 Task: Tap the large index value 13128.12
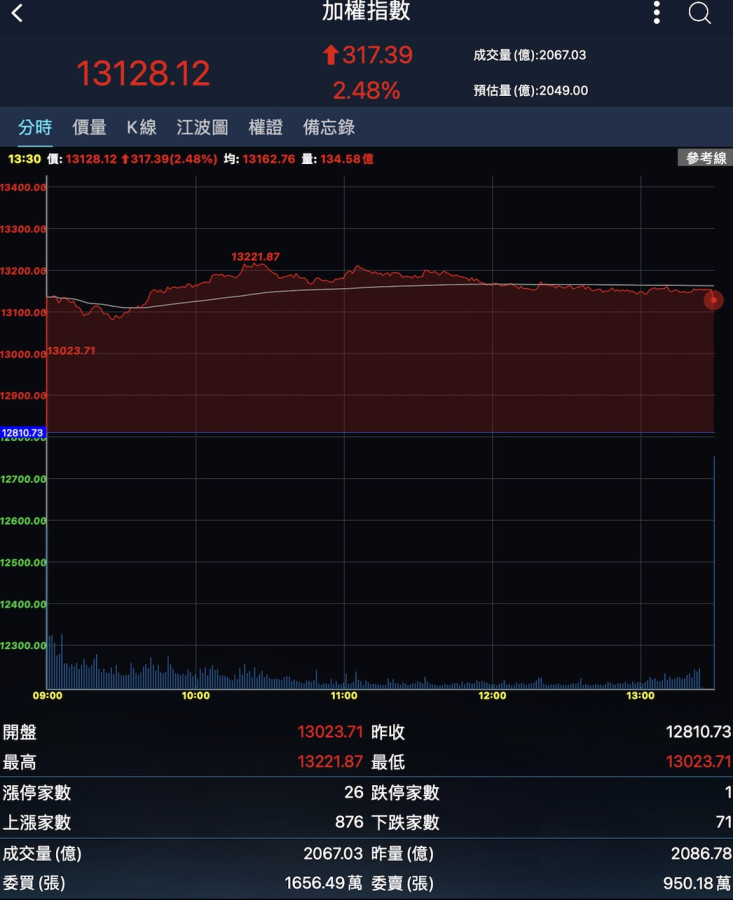click(x=143, y=73)
